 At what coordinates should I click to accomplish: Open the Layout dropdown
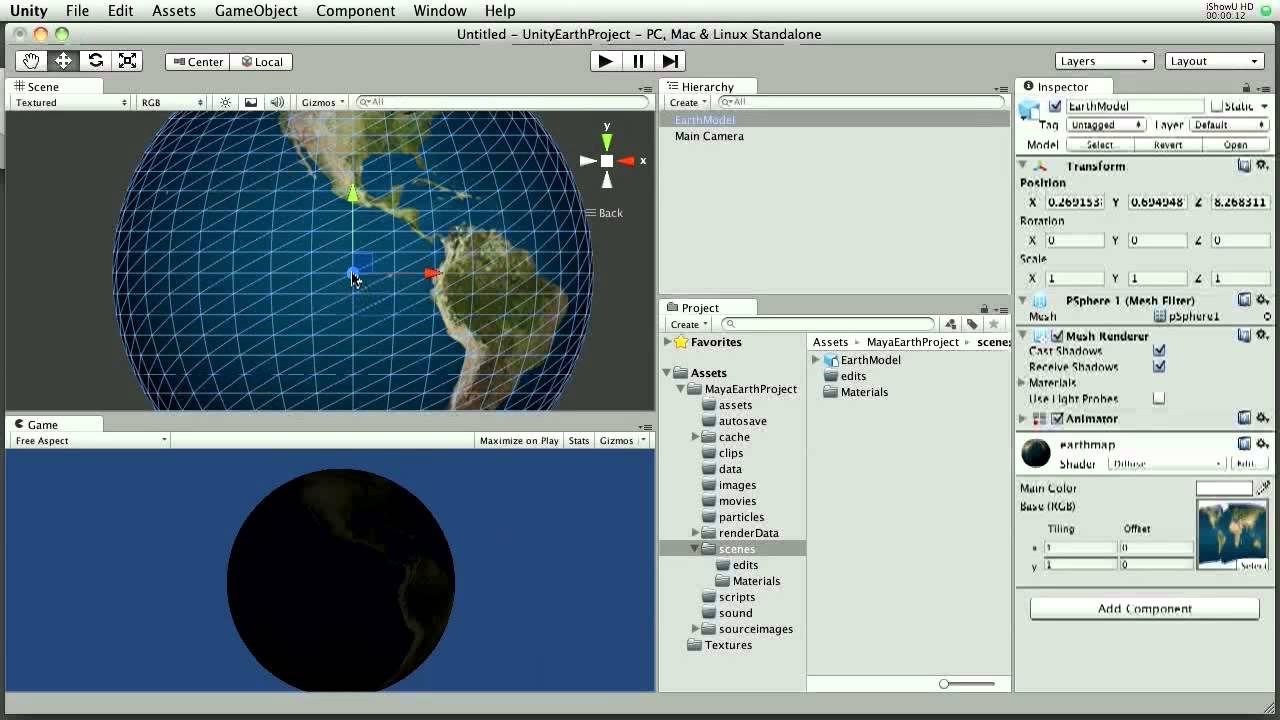[1216, 61]
